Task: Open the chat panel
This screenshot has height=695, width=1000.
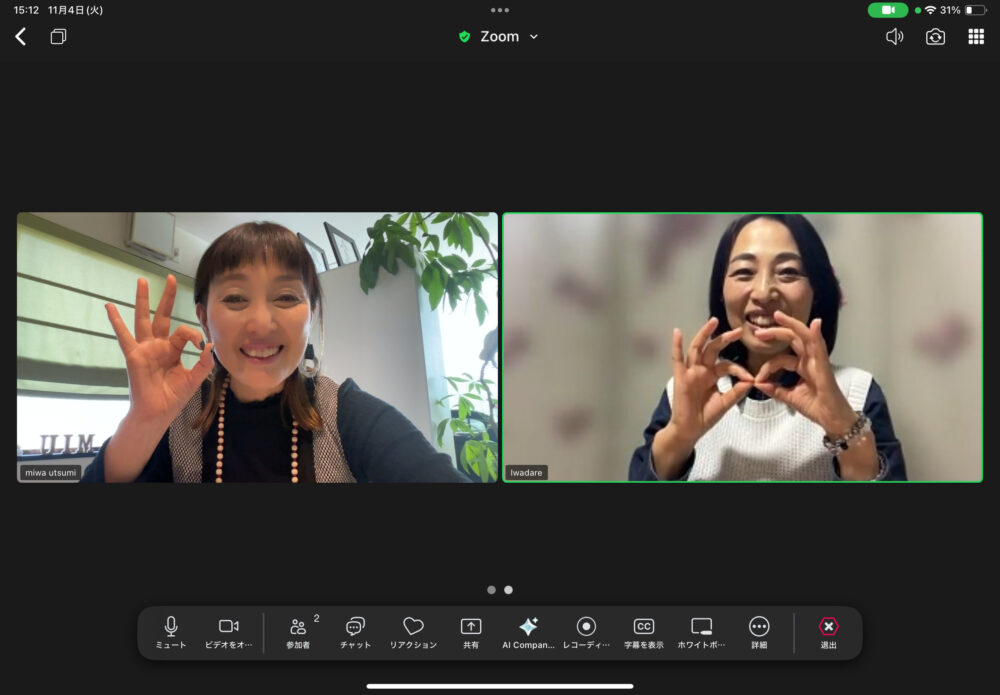Action: tap(355, 632)
